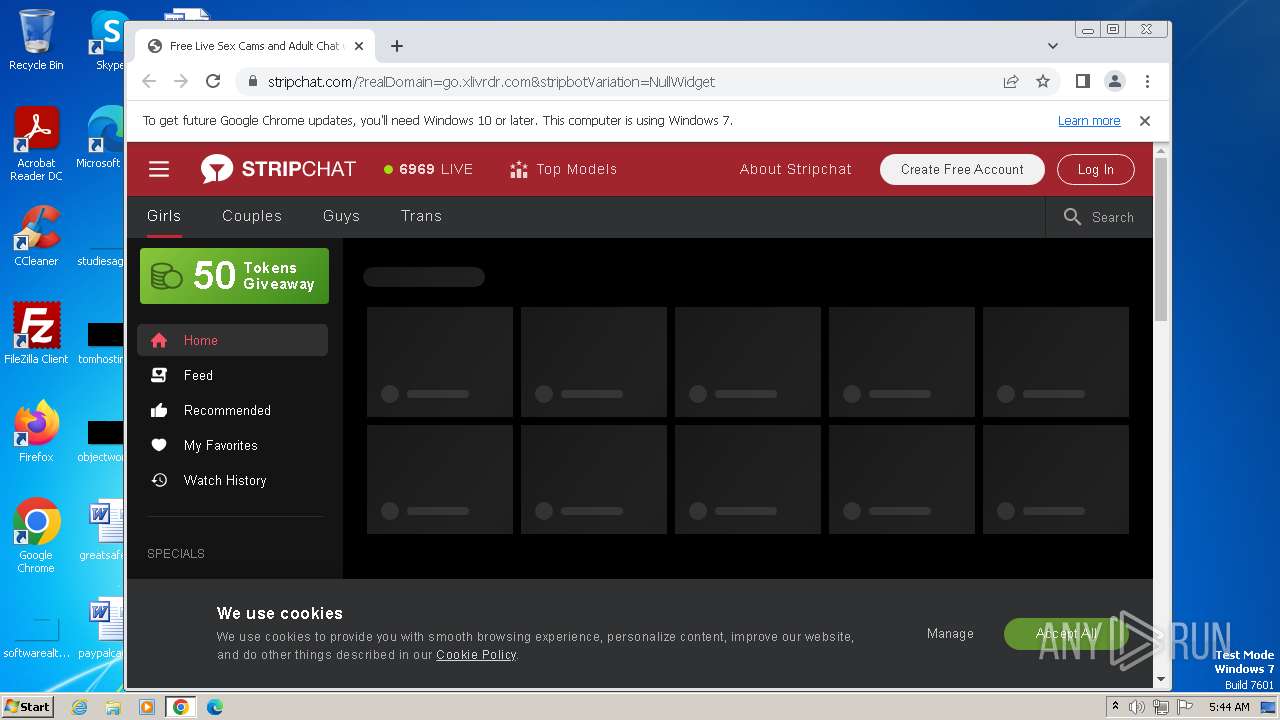Screen dimensions: 1280x720
Task: Open media player from taskbar
Action: tap(147, 707)
